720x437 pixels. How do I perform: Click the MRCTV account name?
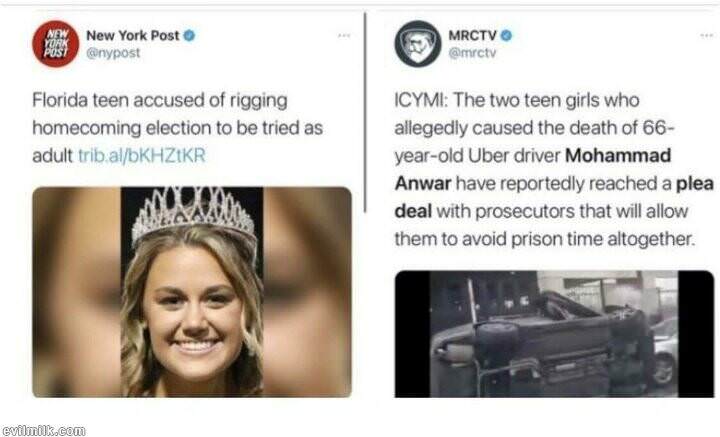point(474,35)
